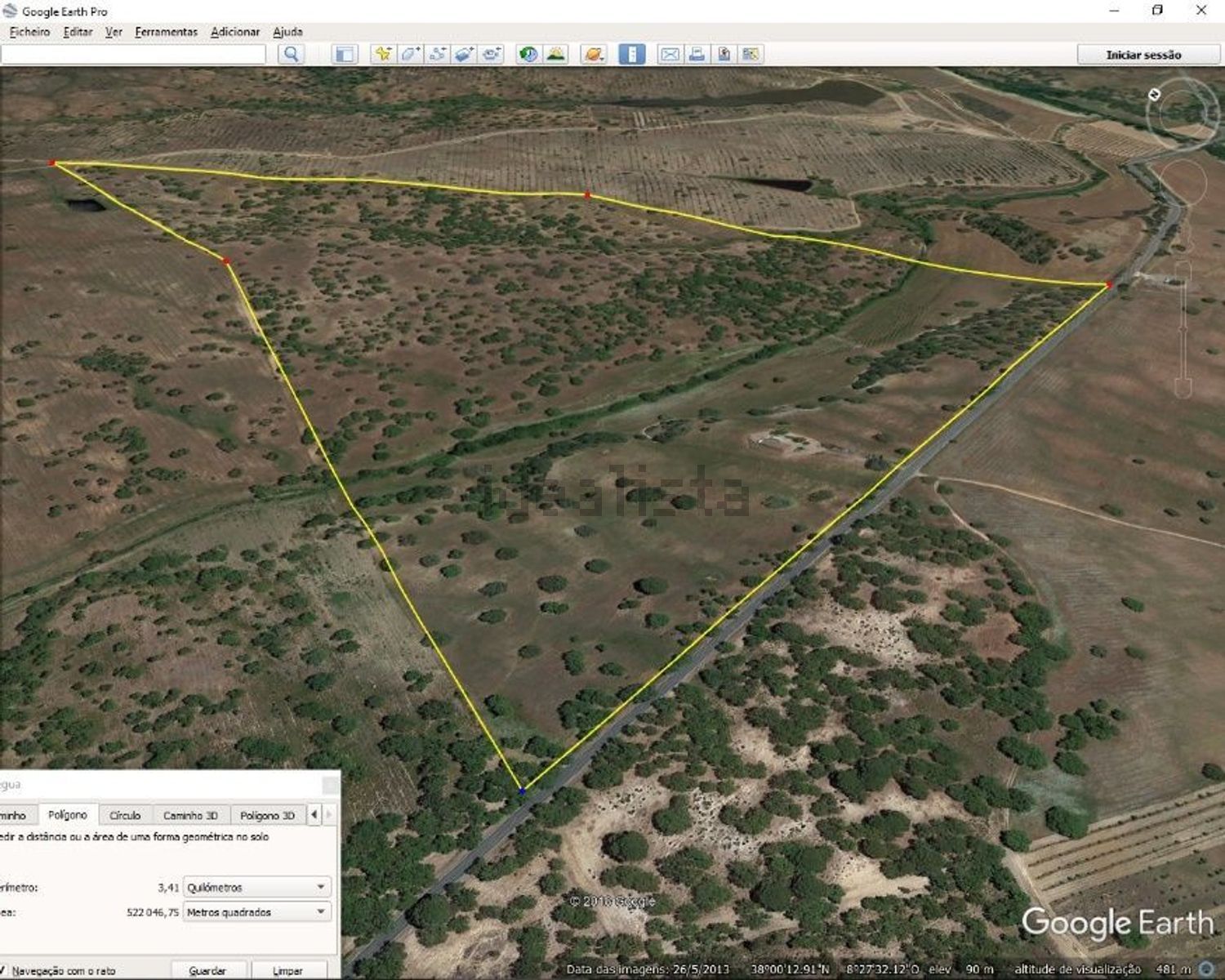The height and width of the screenshot is (980, 1225).
Task: Click the Guardar button
Action: point(207,971)
